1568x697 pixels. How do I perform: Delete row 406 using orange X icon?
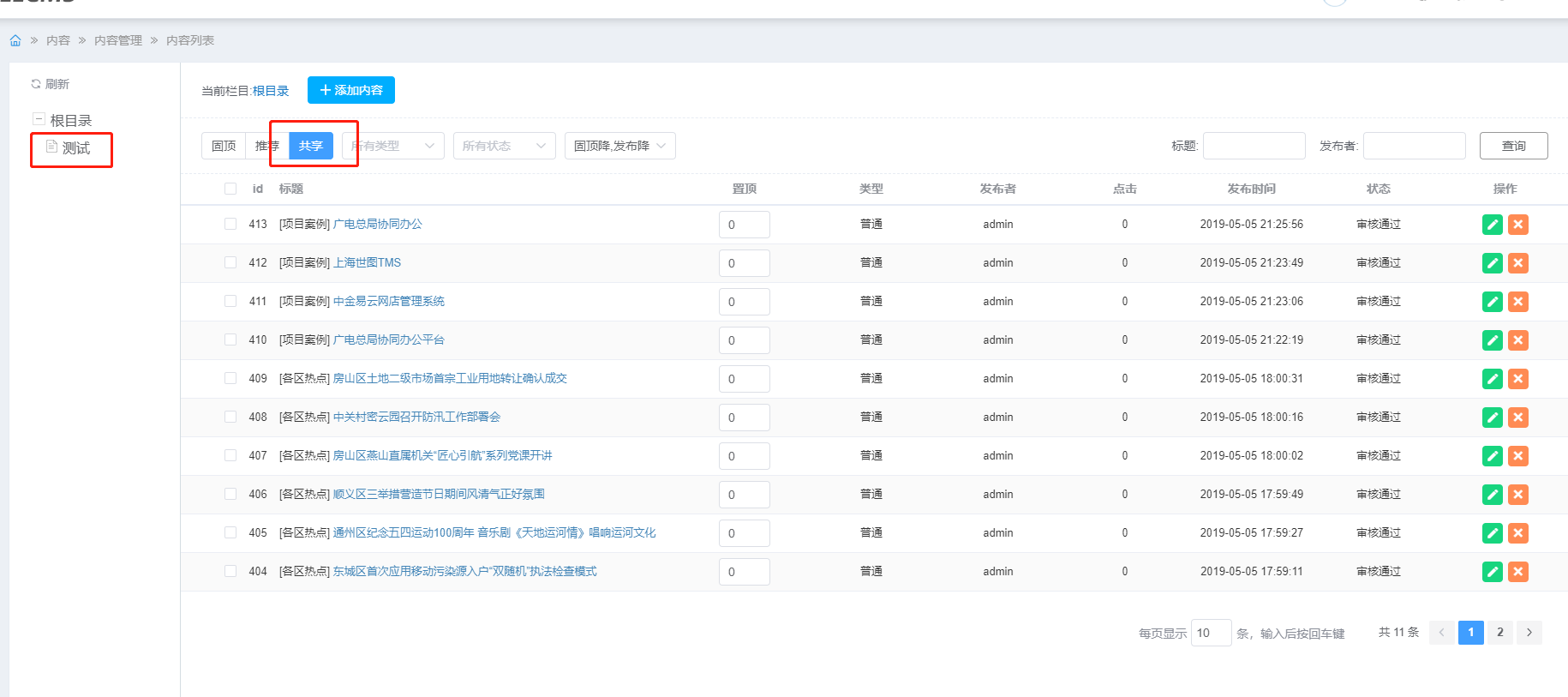click(x=1517, y=495)
